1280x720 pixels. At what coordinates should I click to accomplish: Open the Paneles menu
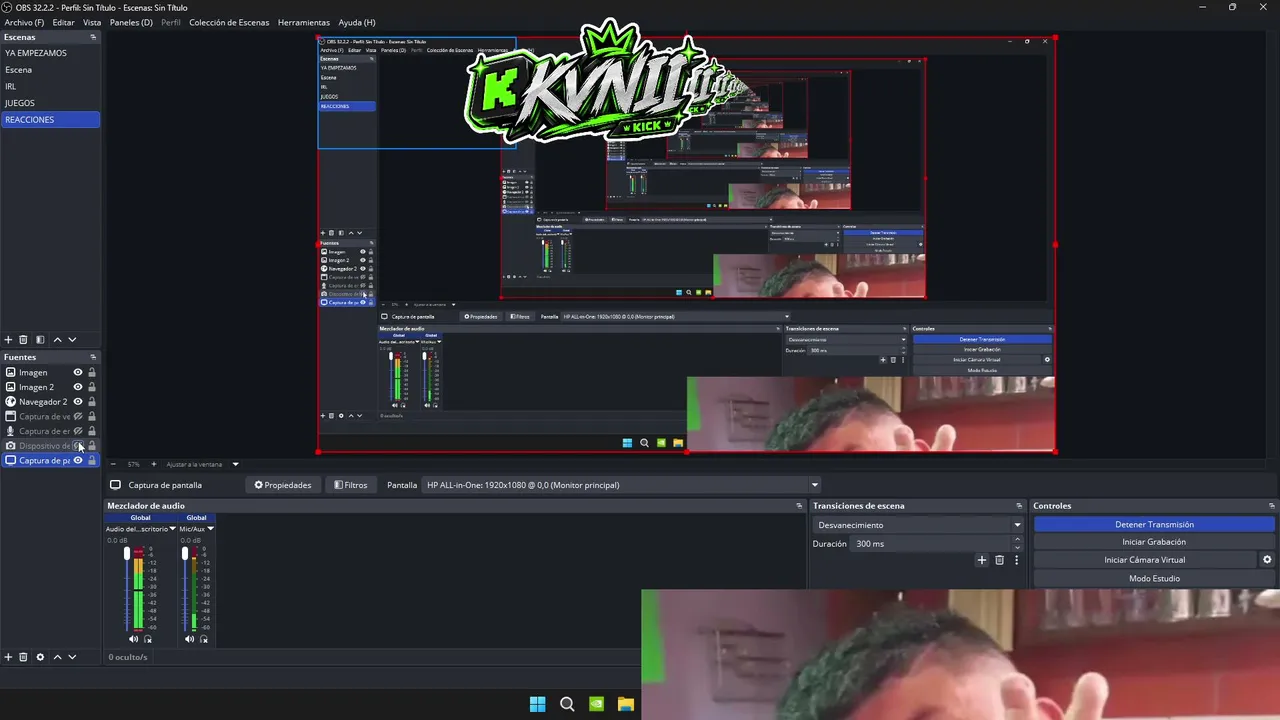click(131, 22)
